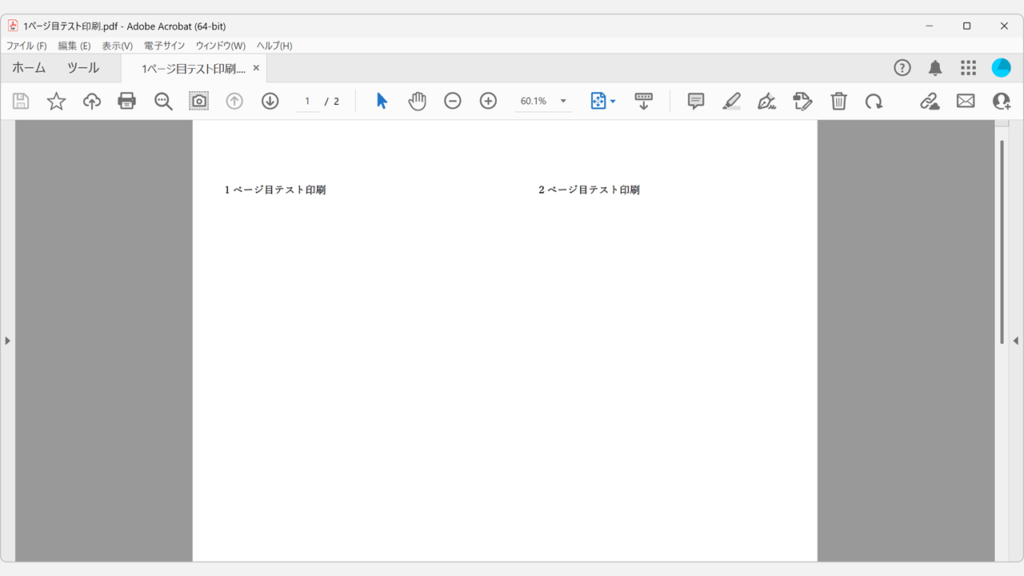Go to previous page up arrow
Image resolution: width=1024 pixels, height=576 pixels.
tap(234, 101)
